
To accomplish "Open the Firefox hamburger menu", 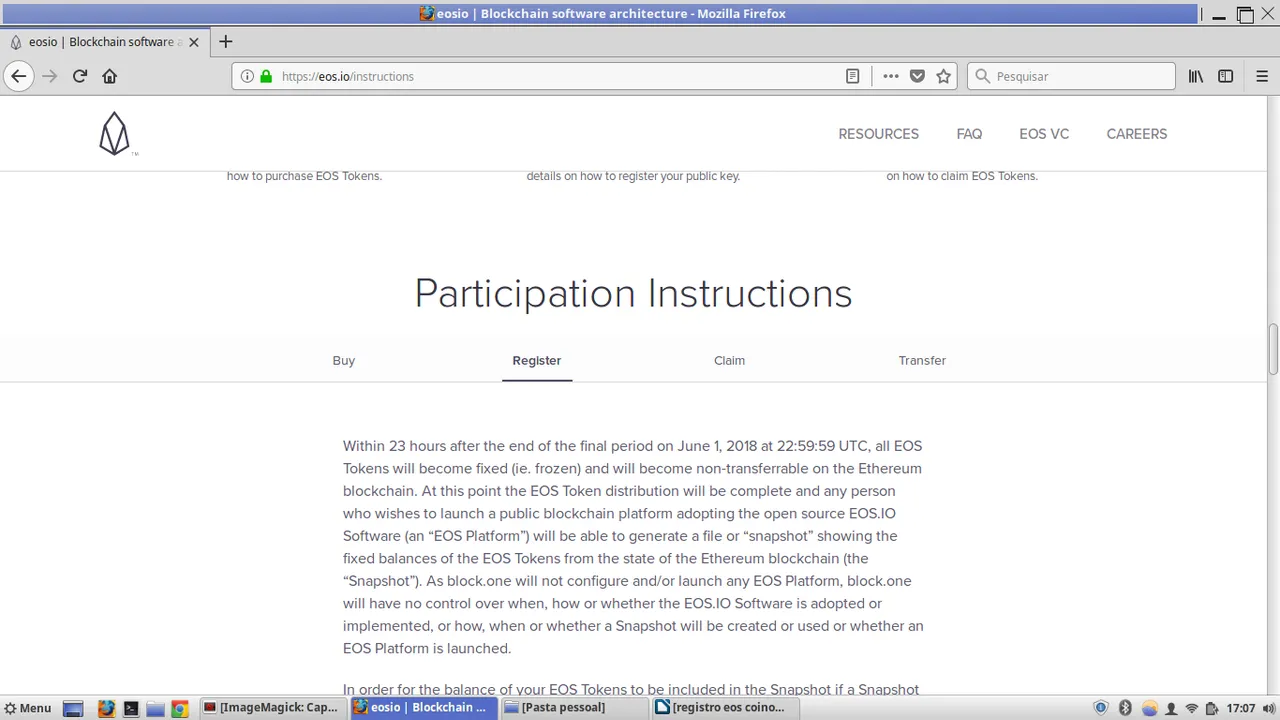I will click(1261, 76).
